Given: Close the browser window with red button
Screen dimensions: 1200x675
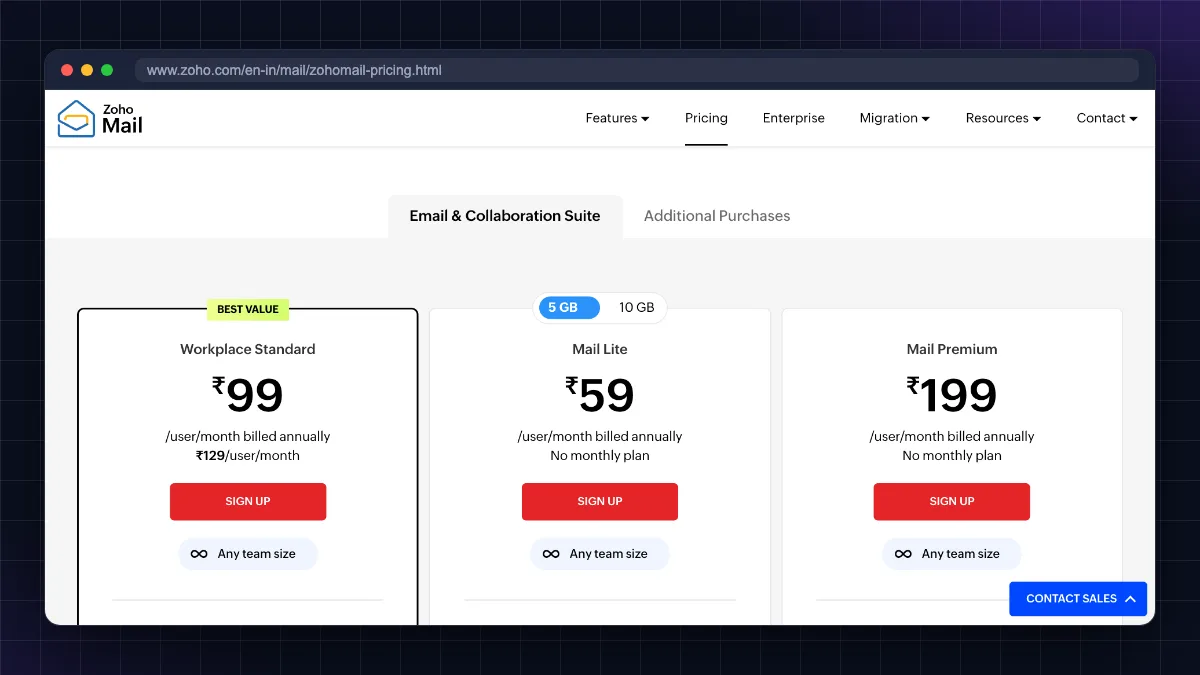Looking at the screenshot, I should [x=67, y=70].
